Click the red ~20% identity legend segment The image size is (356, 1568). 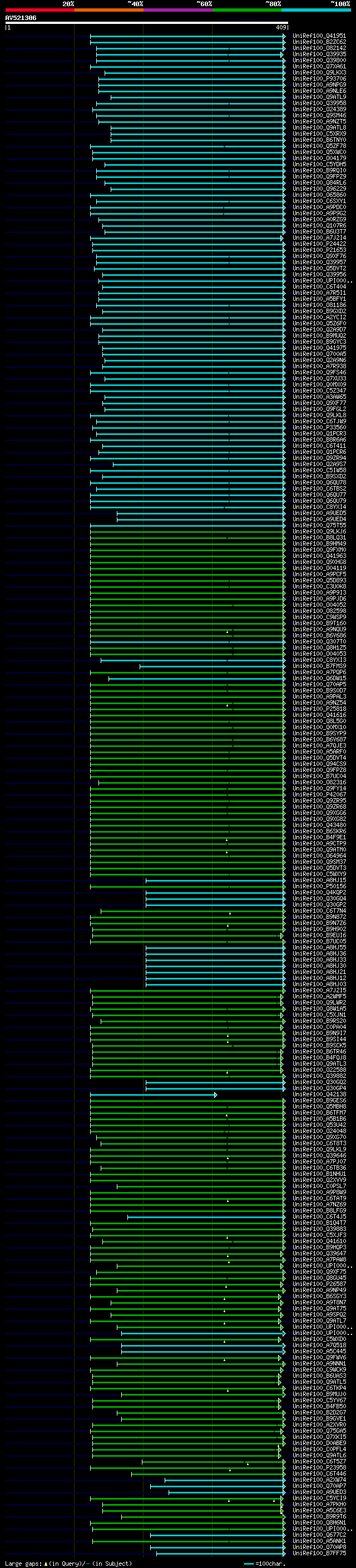39,11
